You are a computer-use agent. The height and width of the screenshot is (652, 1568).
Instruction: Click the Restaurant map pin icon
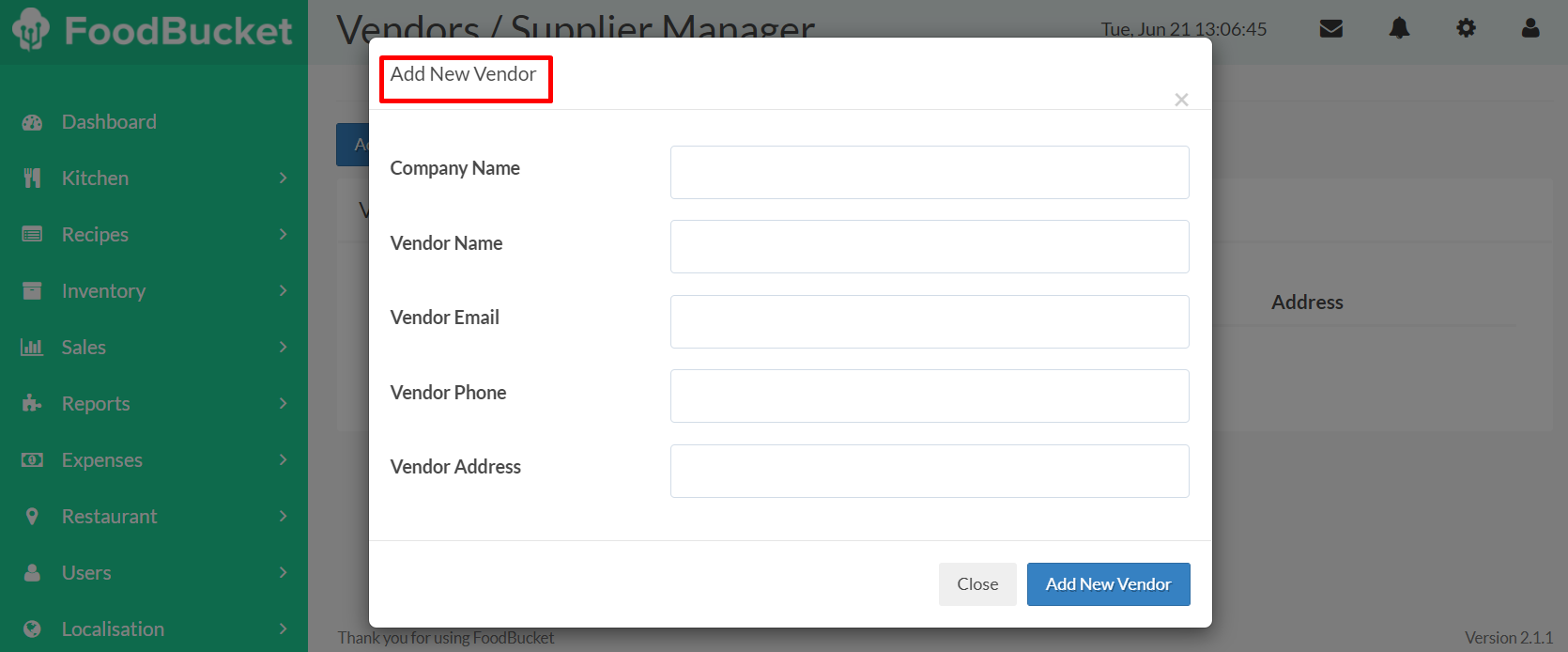pyautogui.click(x=32, y=517)
